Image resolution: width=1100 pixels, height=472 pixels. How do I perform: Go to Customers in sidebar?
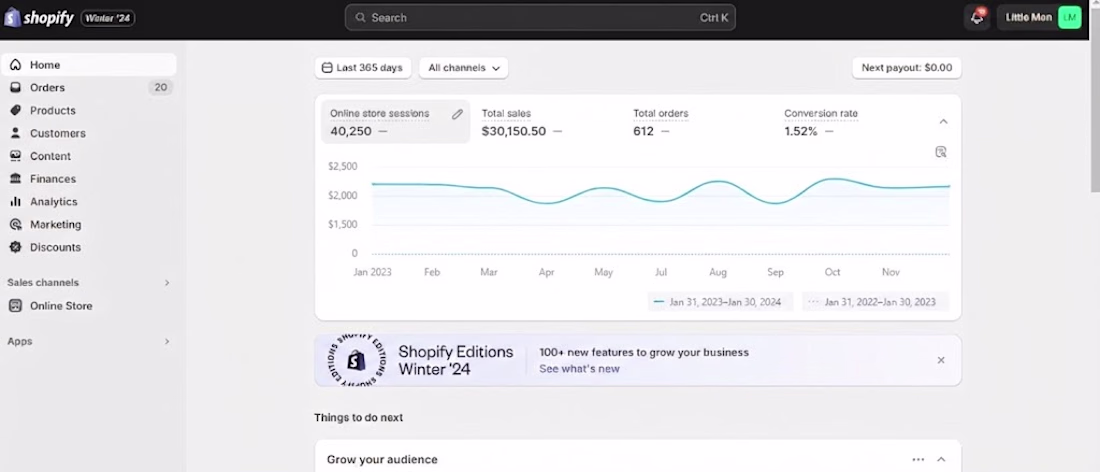coord(57,133)
